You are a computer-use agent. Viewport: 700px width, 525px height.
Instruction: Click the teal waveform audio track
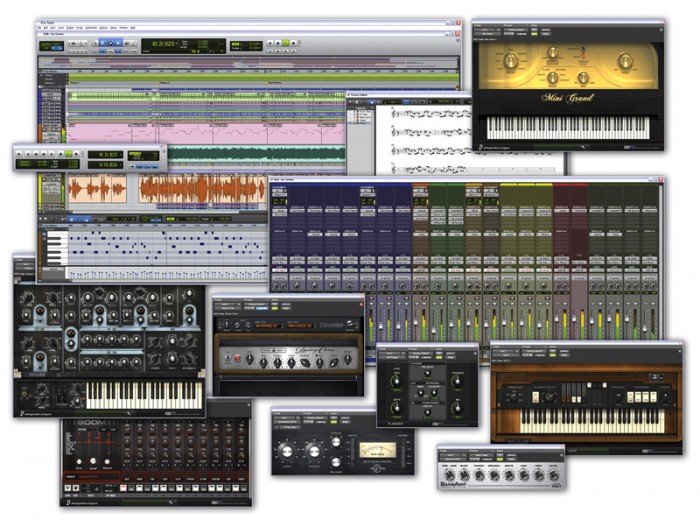tap(255, 154)
